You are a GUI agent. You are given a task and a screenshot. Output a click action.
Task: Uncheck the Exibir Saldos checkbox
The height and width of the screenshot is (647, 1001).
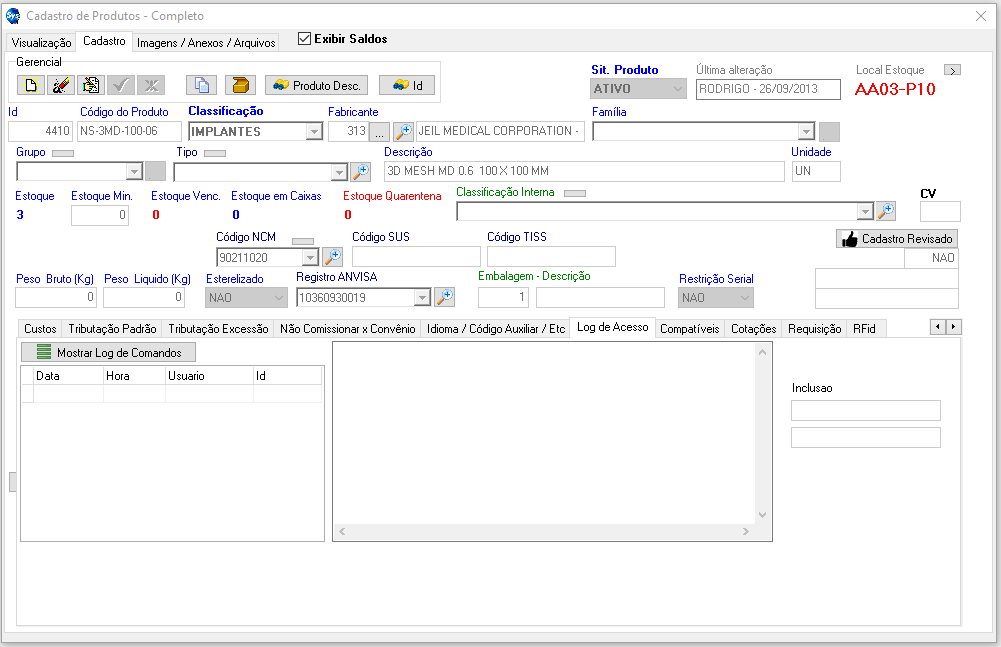(x=305, y=39)
